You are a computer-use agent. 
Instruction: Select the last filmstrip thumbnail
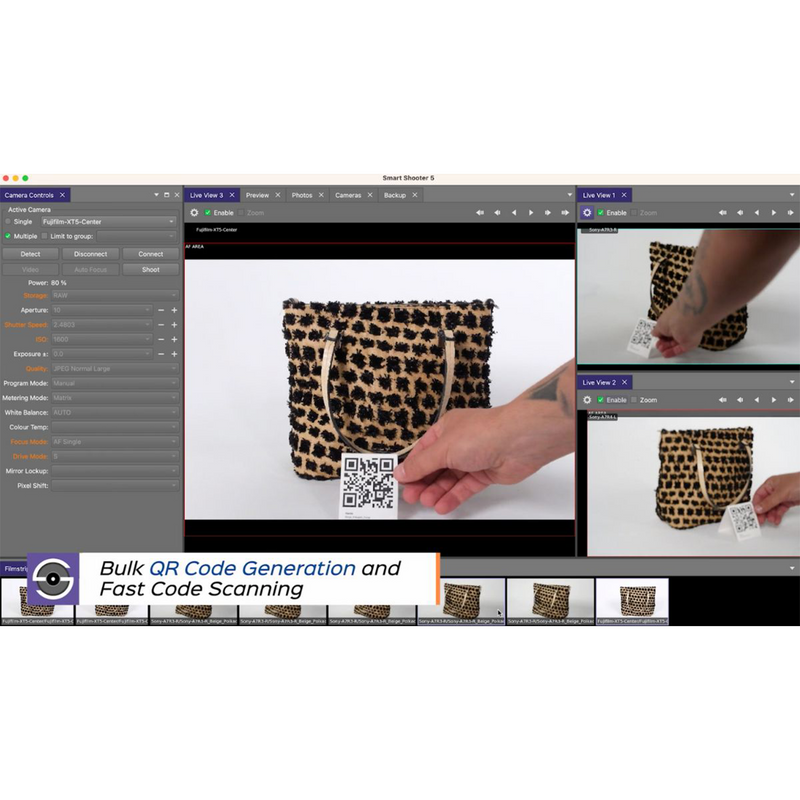pyautogui.click(x=632, y=600)
